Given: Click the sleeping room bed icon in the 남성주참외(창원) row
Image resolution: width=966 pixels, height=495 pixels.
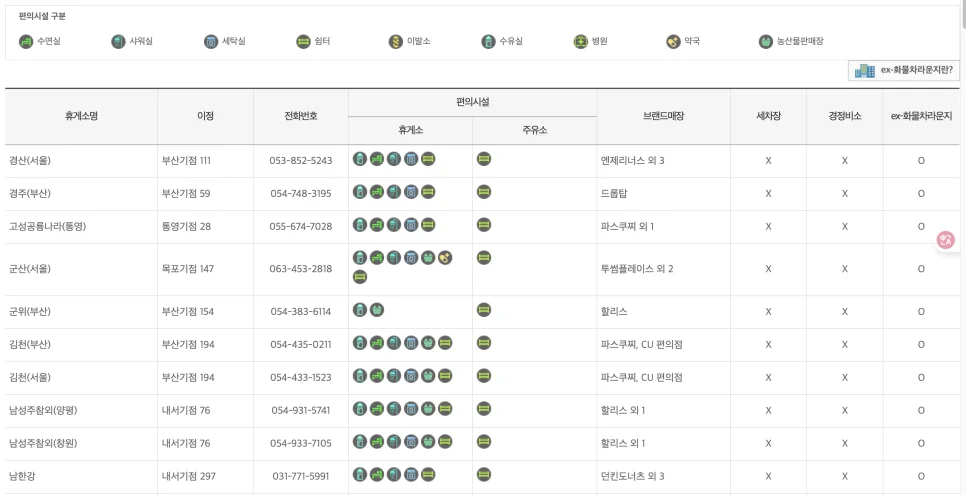Looking at the screenshot, I should pos(377,441).
